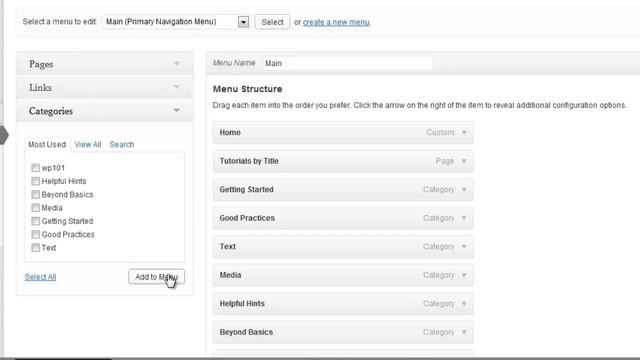
Task: Click the Beyond Basics menu item title
Action: point(246,332)
